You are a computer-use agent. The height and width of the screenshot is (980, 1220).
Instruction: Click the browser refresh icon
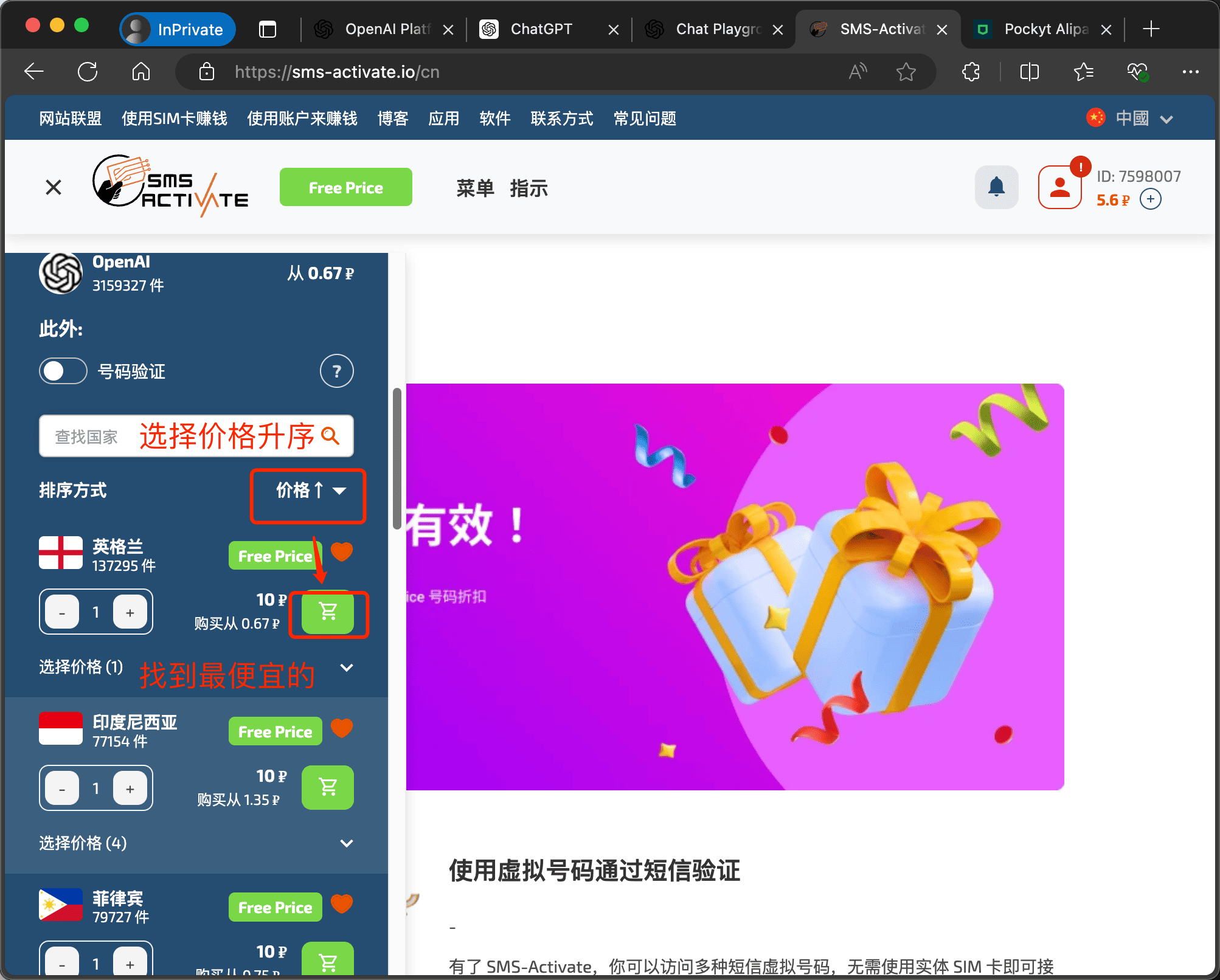coord(88,72)
